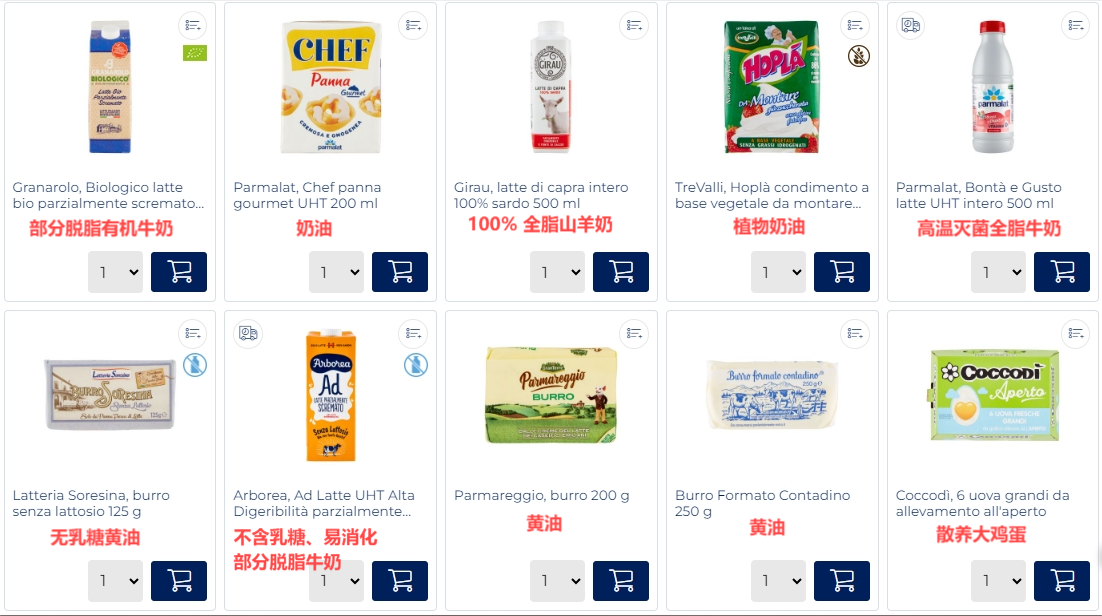Add Parmalat Chef panna to cart
Image resolution: width=1102 pixels, height=616 pixels.
[x=399, y=271]
